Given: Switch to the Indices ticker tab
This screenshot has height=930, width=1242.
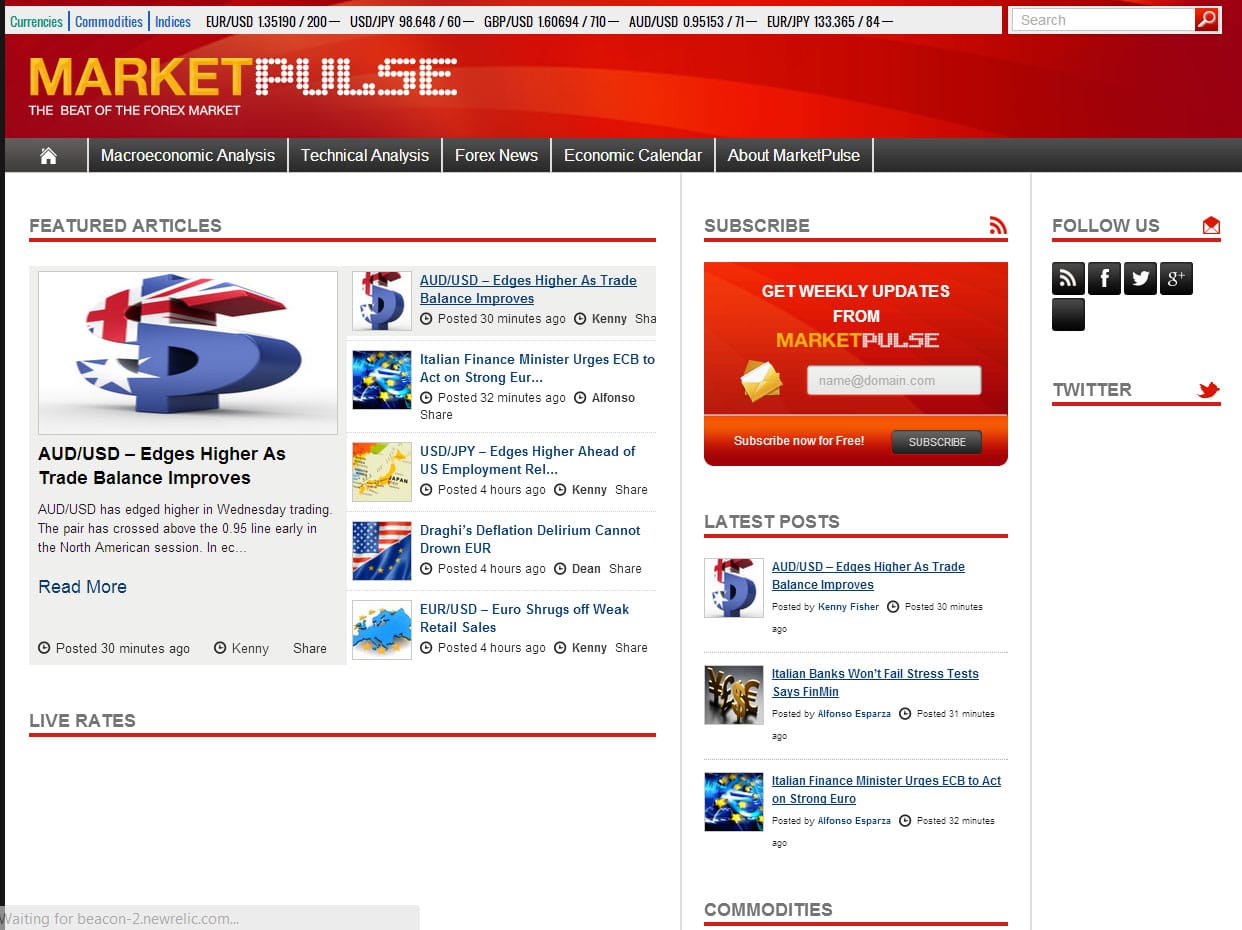Looking at the screenshot, I should tap(173, 21).
